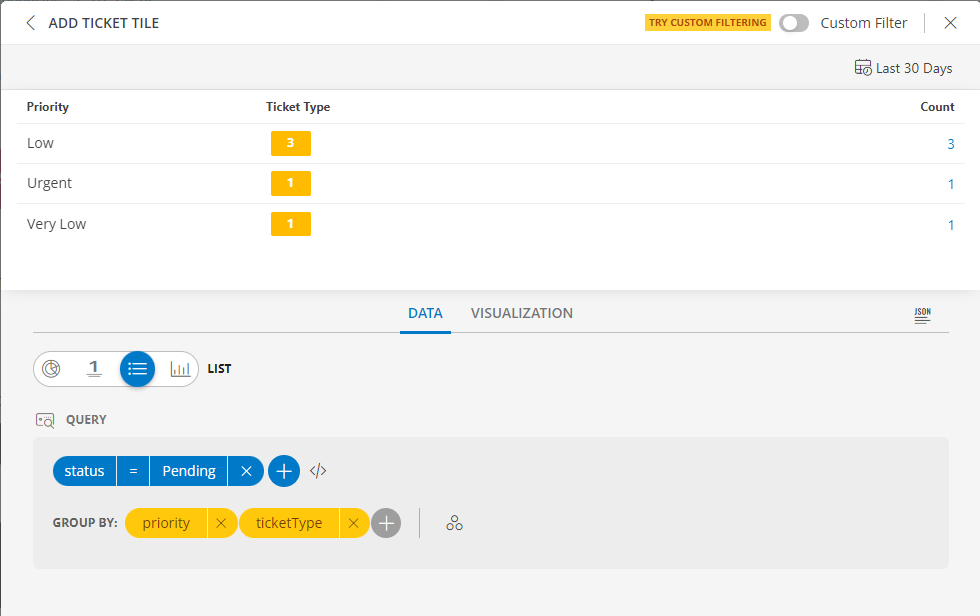Select the bar chart visualization icon
Screen dimensions: 980x616
point(180,368)
